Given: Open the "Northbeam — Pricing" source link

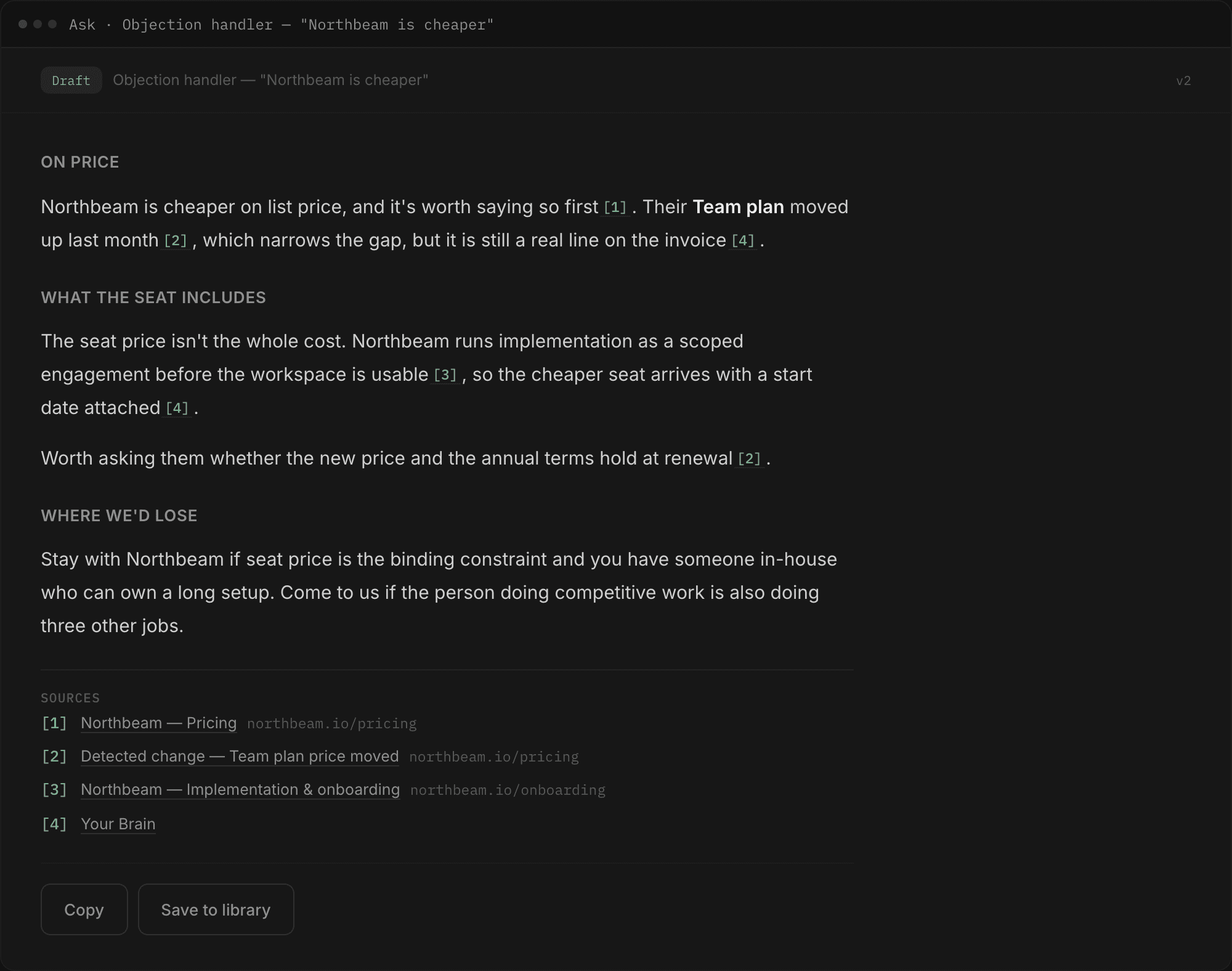Looking at the screenshot, I should point(158,723).
